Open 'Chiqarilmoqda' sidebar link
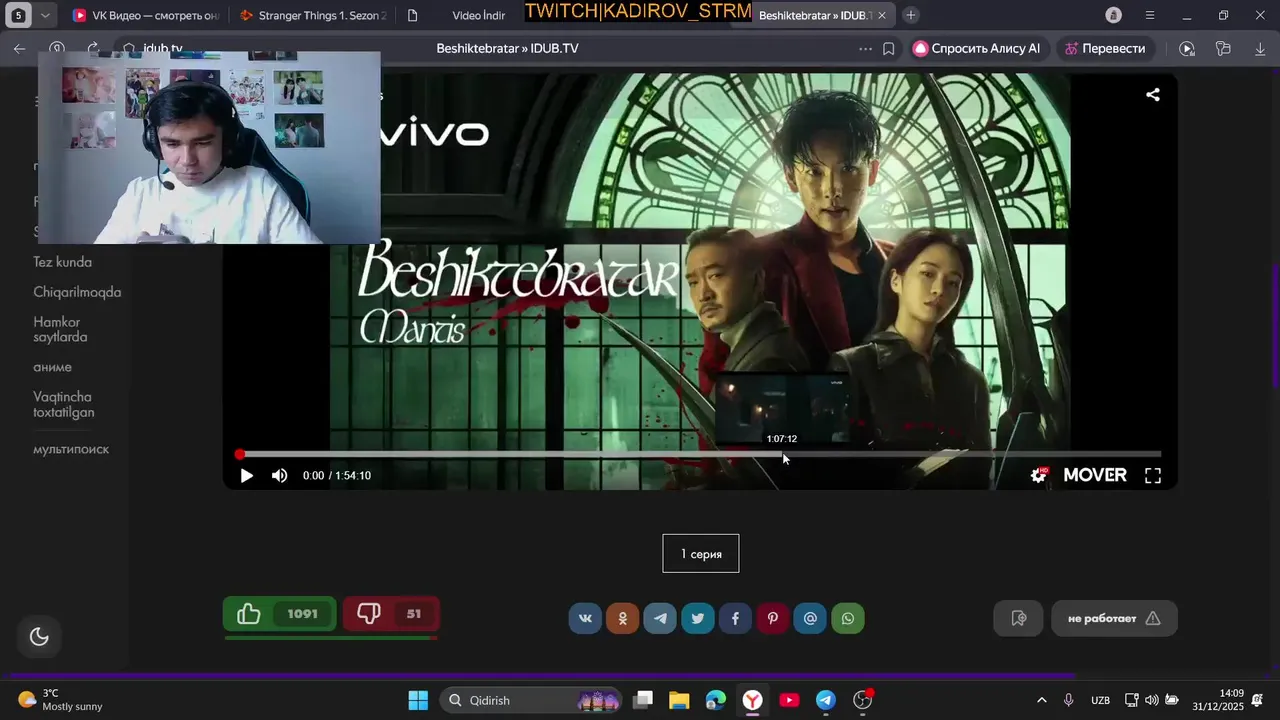Image resolution: width=1280 pixels, height=720 pixels. 77,292
